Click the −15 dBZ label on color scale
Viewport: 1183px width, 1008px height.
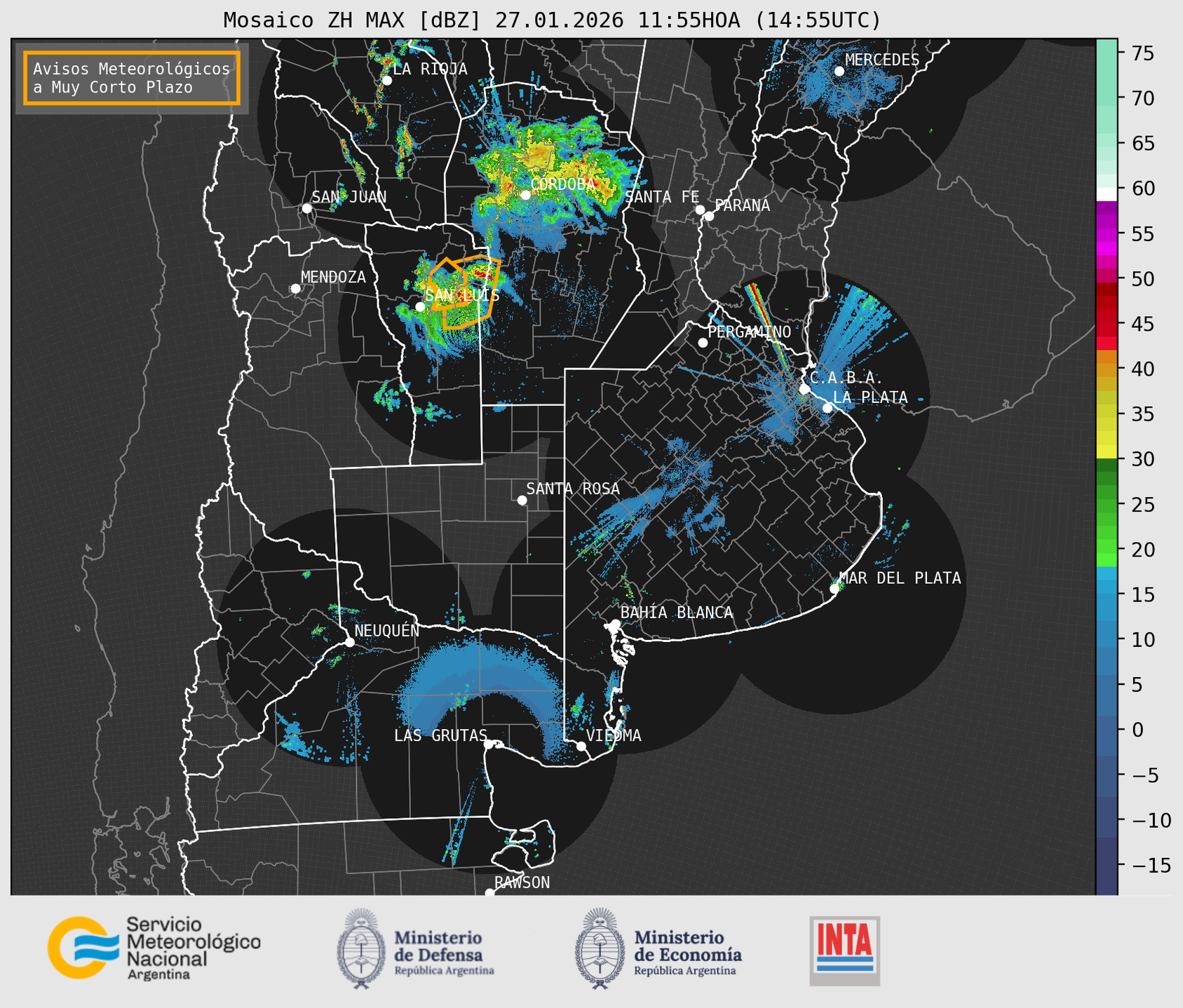1150,866
